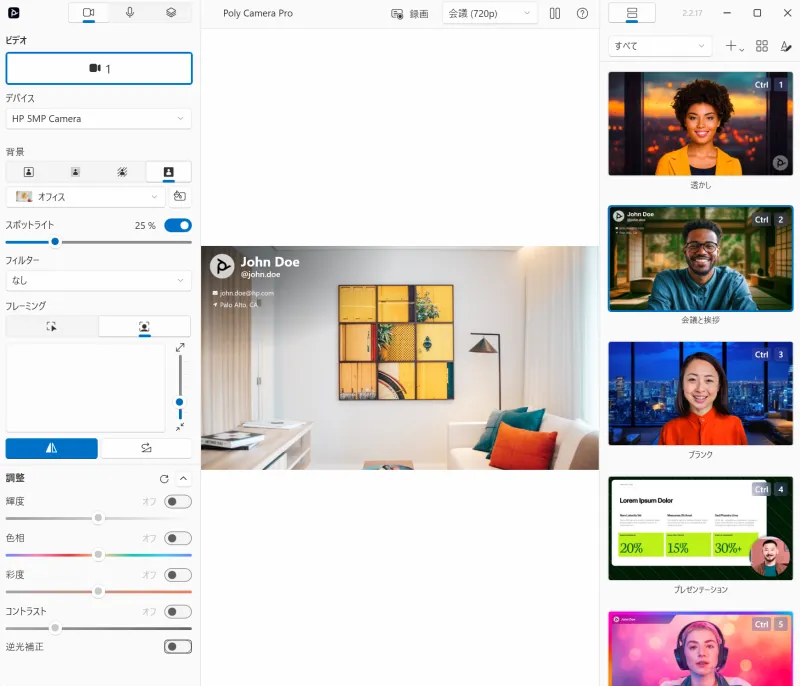Choose the second background mode icon

[76, 172]
